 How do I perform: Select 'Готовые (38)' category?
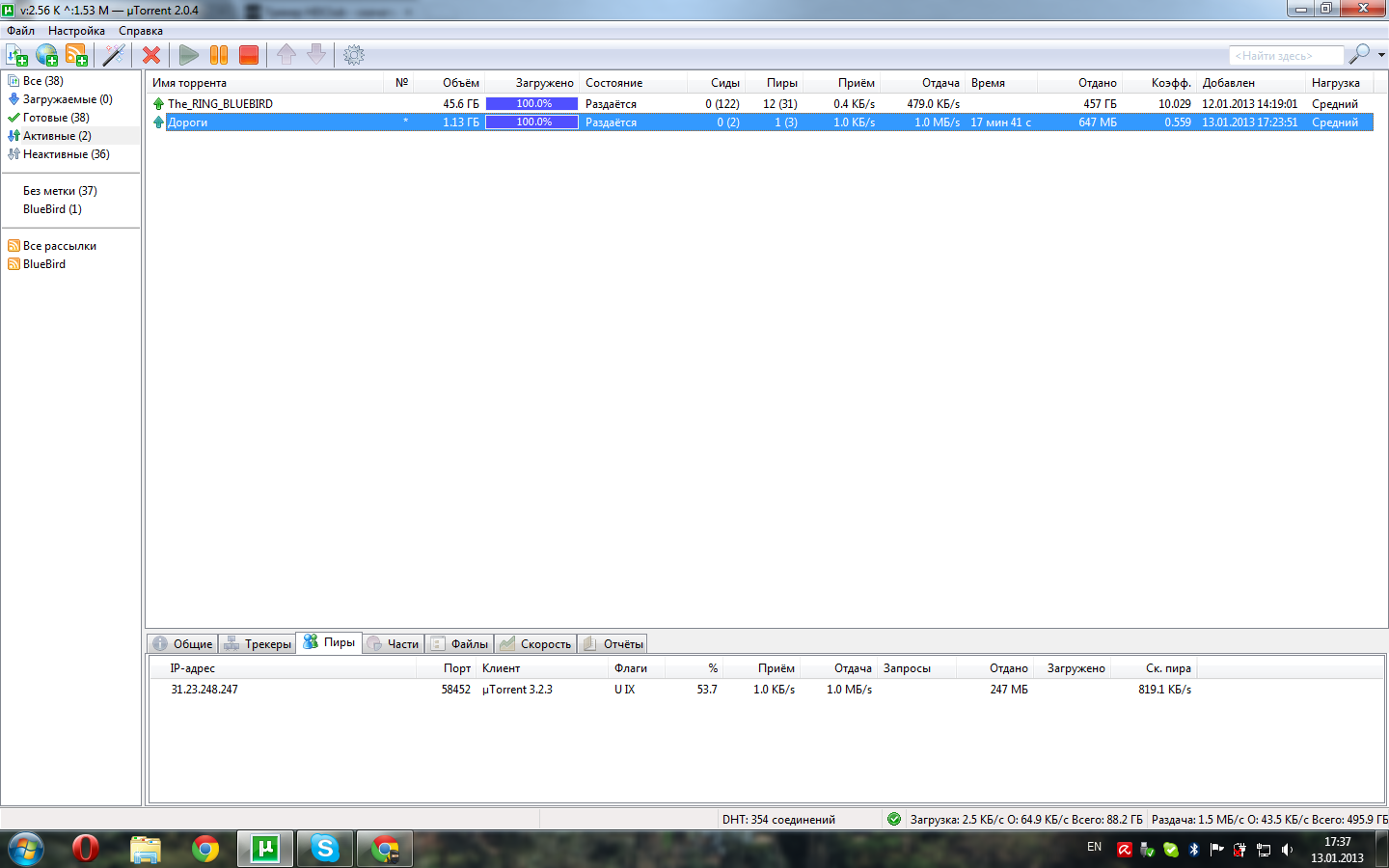click(56, 118)
